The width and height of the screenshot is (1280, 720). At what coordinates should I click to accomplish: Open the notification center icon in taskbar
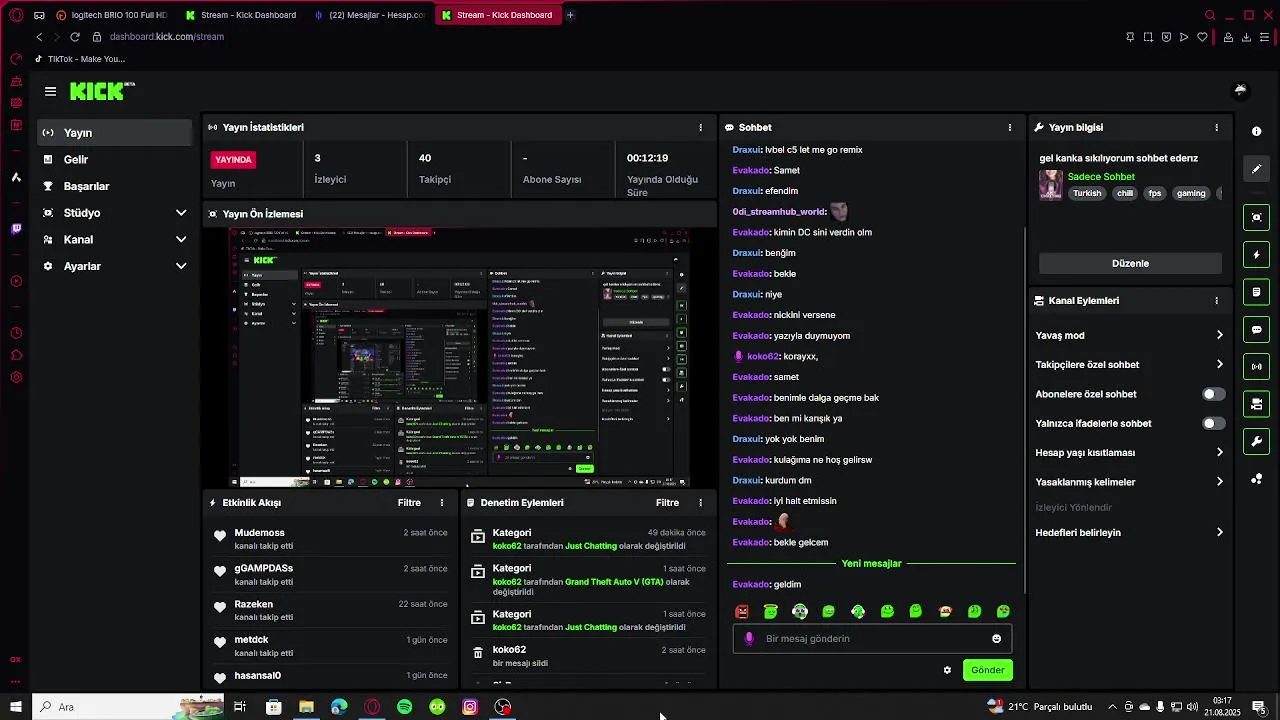(x=1258, y=707)
